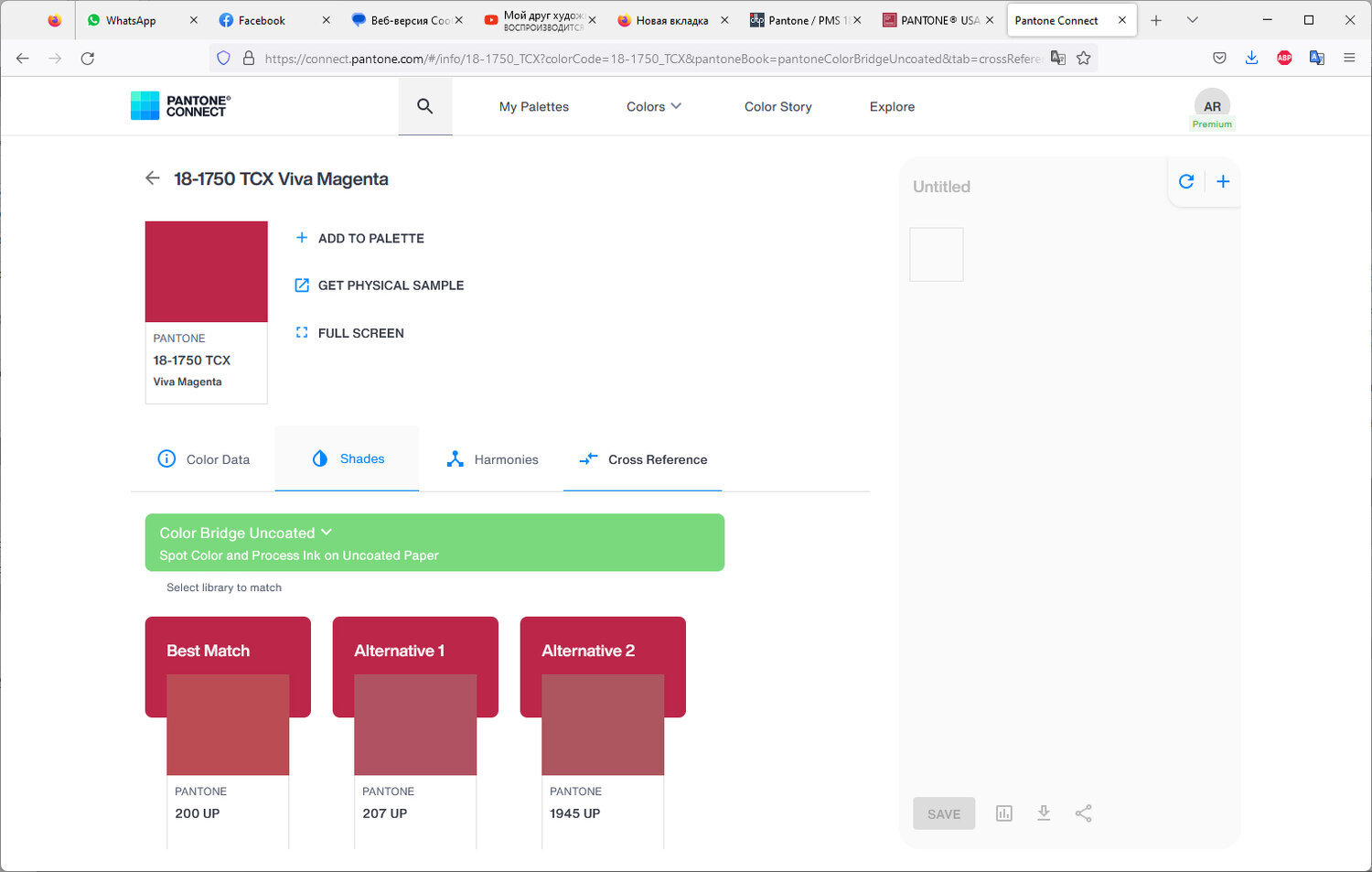The image size is (1372, 872).
Task: Open the Adblock Plus extension icon
Action: point(1284,59)
